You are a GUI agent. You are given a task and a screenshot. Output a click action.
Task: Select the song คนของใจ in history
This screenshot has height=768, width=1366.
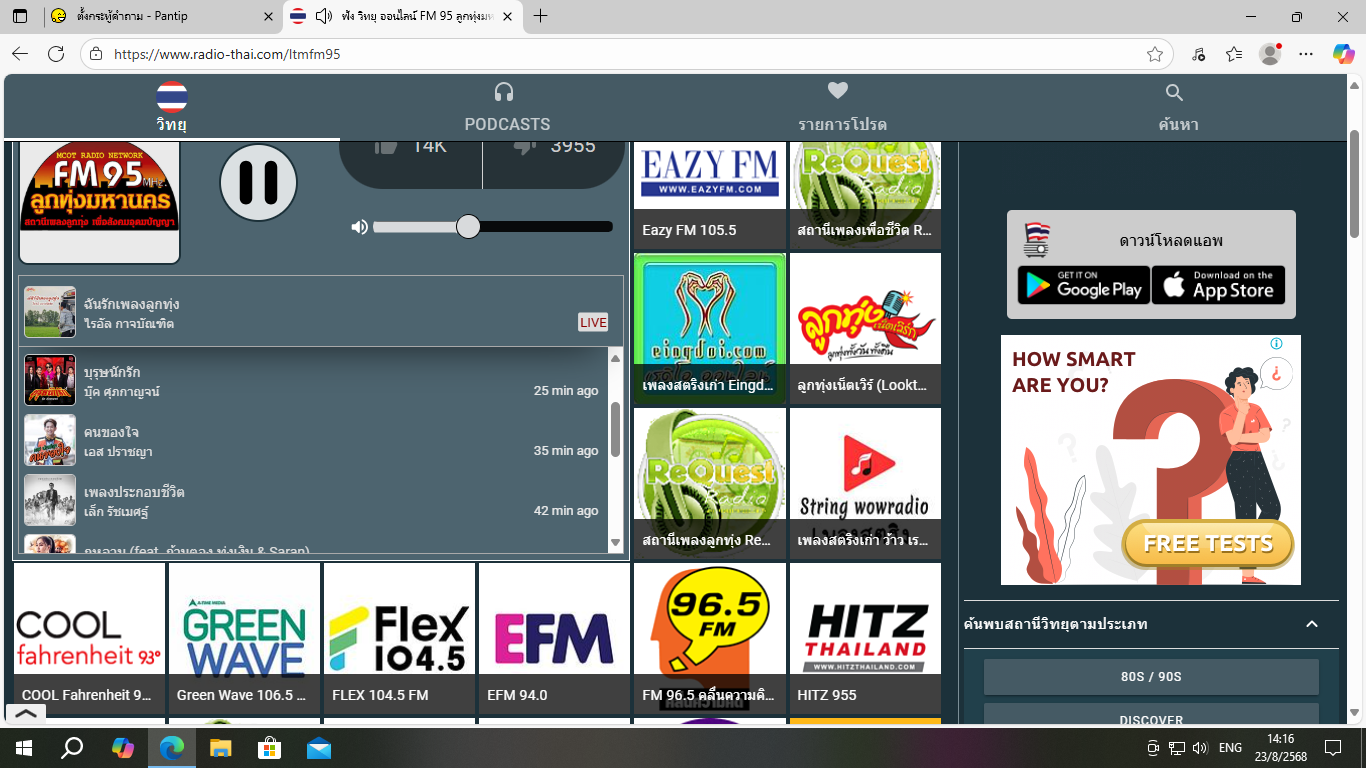pyautogui.click(x=312, y=440)
